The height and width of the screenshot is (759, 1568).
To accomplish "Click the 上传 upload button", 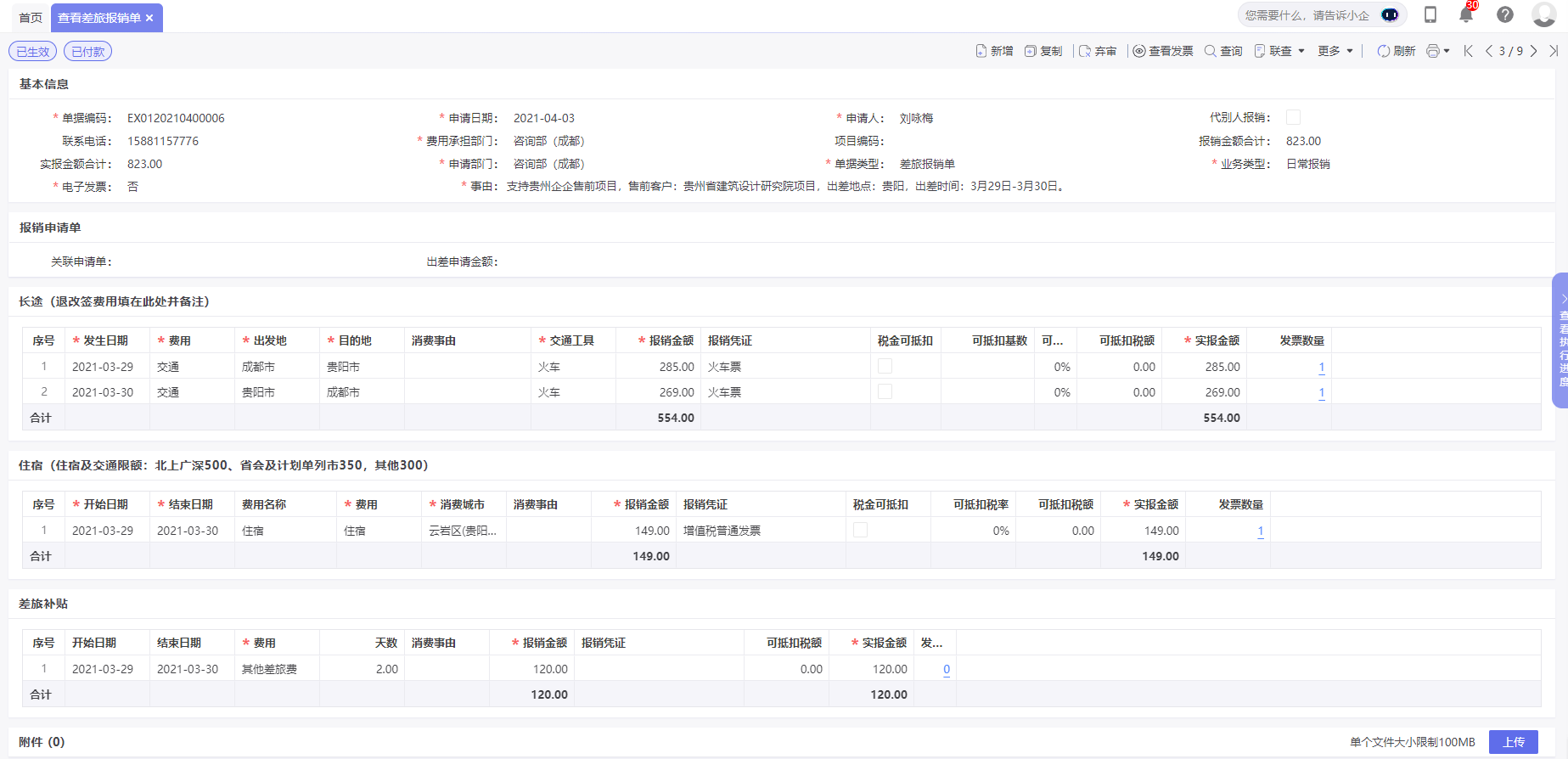I will [1514, 742].
